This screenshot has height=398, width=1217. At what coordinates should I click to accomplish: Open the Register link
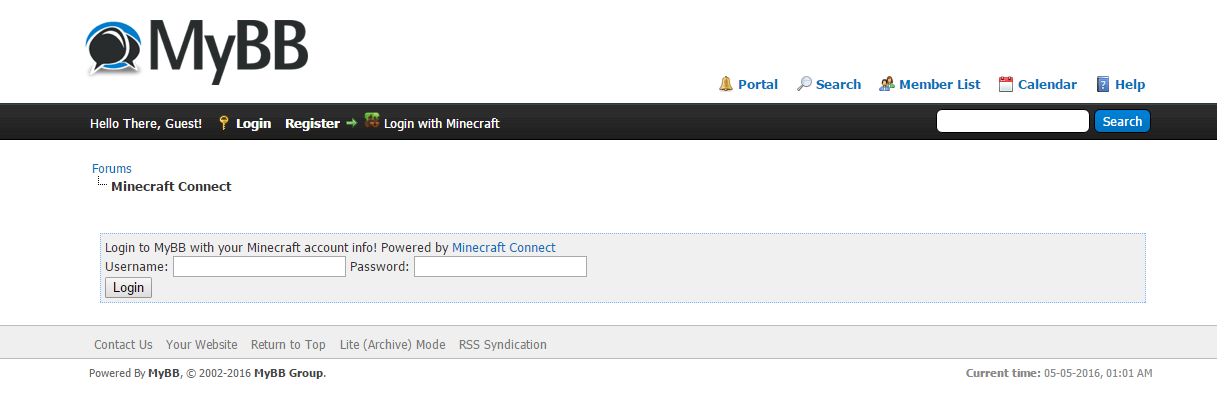pos(312,124)
